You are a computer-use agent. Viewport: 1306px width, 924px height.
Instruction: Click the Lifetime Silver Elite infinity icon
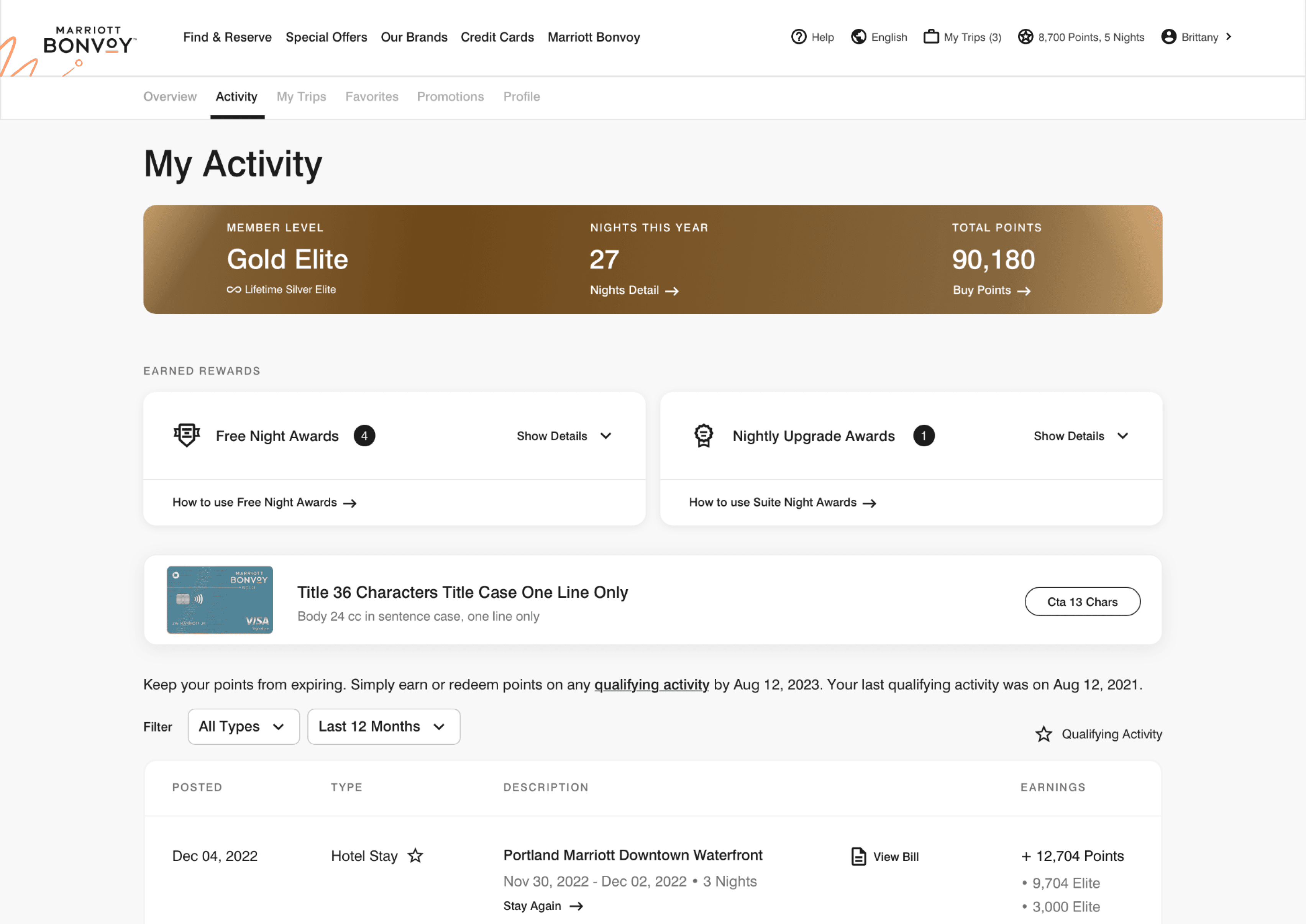pos(233,290)
